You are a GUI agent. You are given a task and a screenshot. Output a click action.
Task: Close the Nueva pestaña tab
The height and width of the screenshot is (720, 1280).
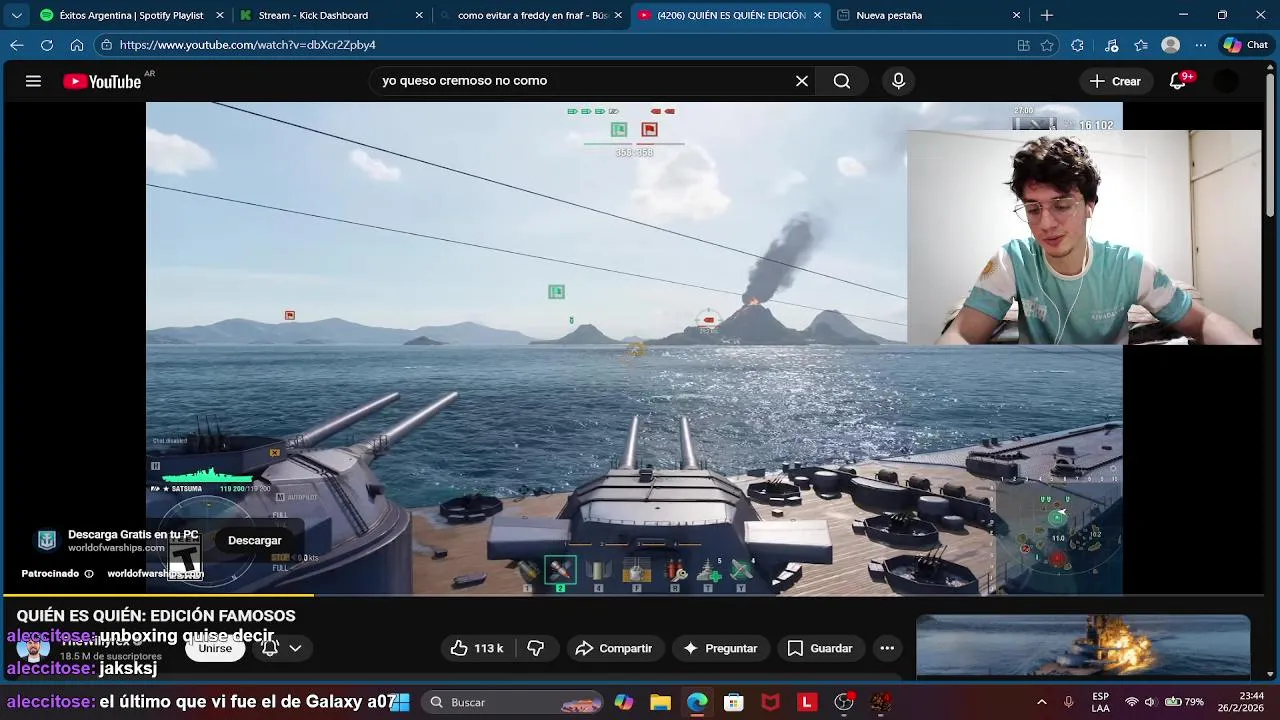(x=1017, y=15)
